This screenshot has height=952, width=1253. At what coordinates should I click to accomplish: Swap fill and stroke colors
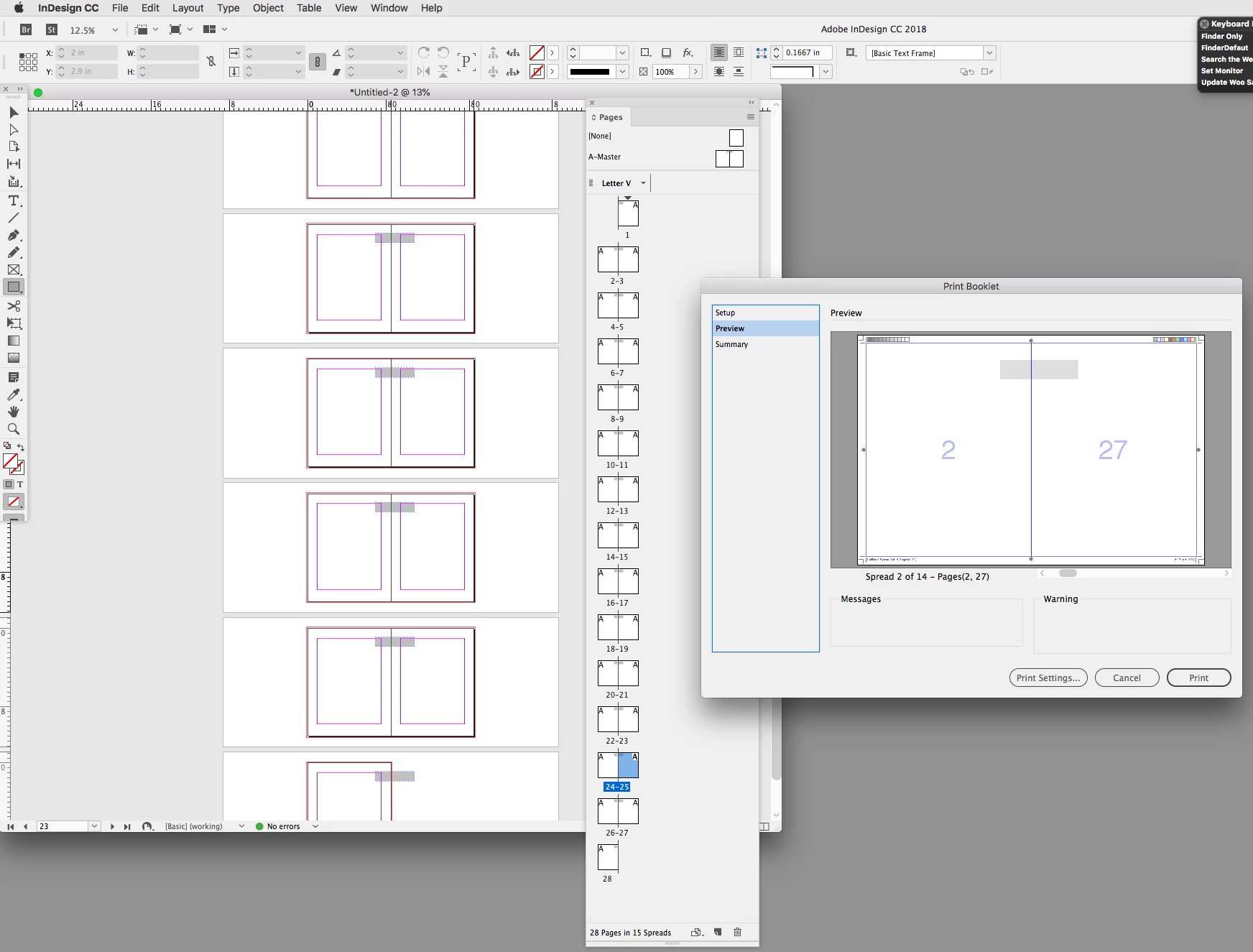20,447
